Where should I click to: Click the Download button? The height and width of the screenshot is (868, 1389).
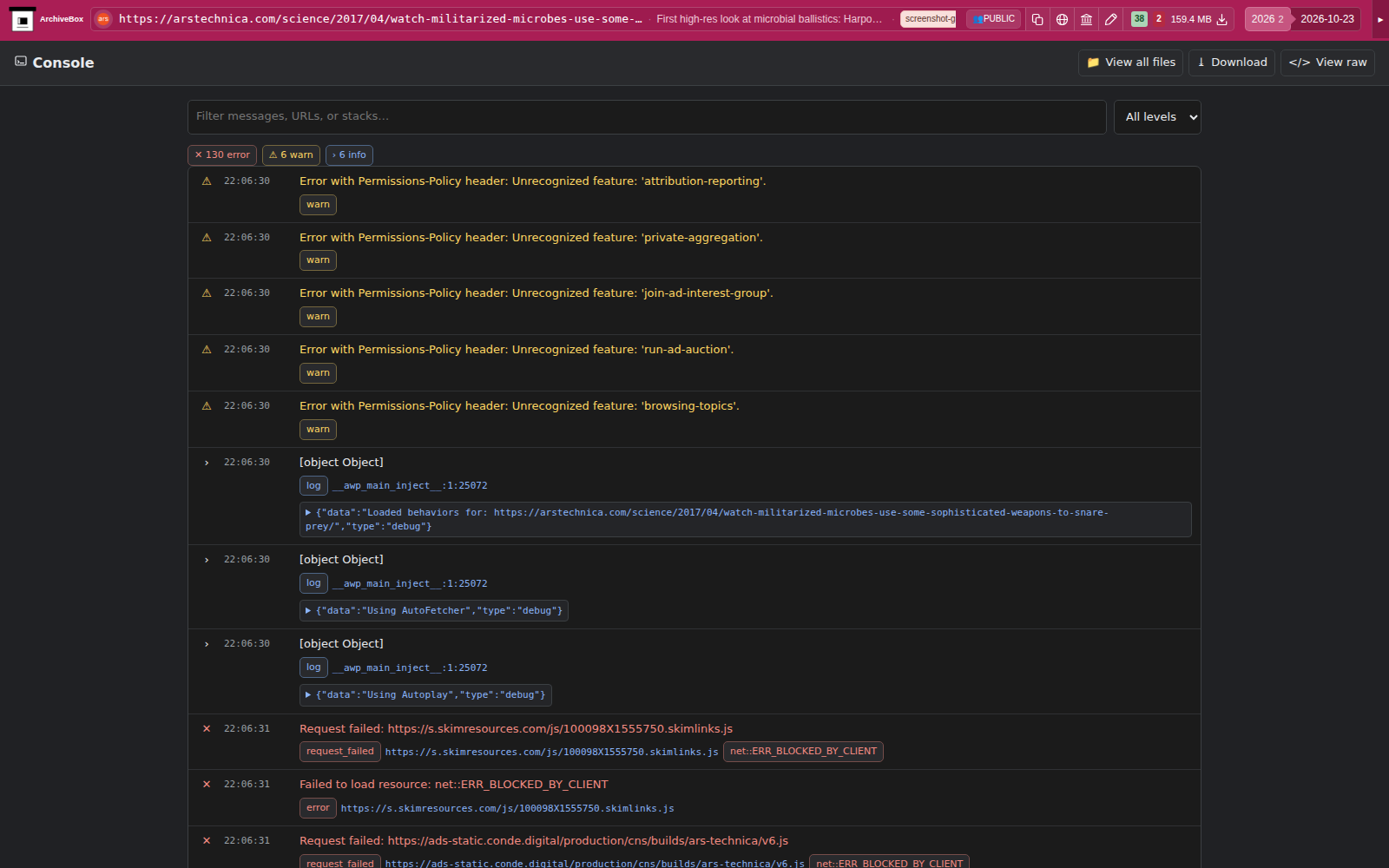[1231, 62]
